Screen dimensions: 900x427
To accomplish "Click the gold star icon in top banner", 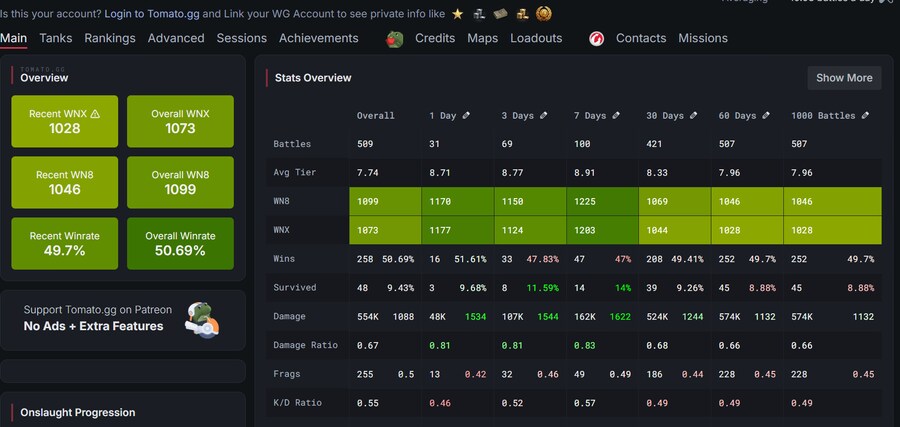I will (x=457, y=14).
